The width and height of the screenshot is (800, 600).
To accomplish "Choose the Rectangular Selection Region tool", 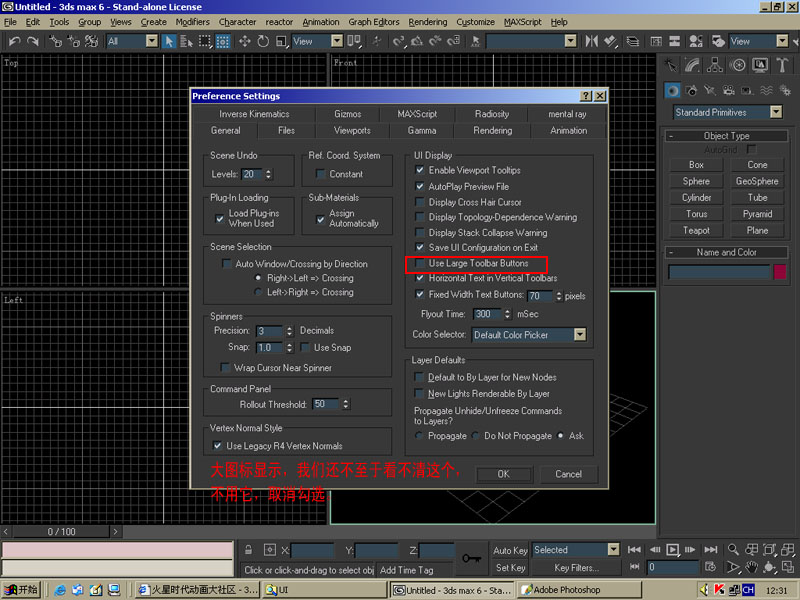I will coord(205,41).
